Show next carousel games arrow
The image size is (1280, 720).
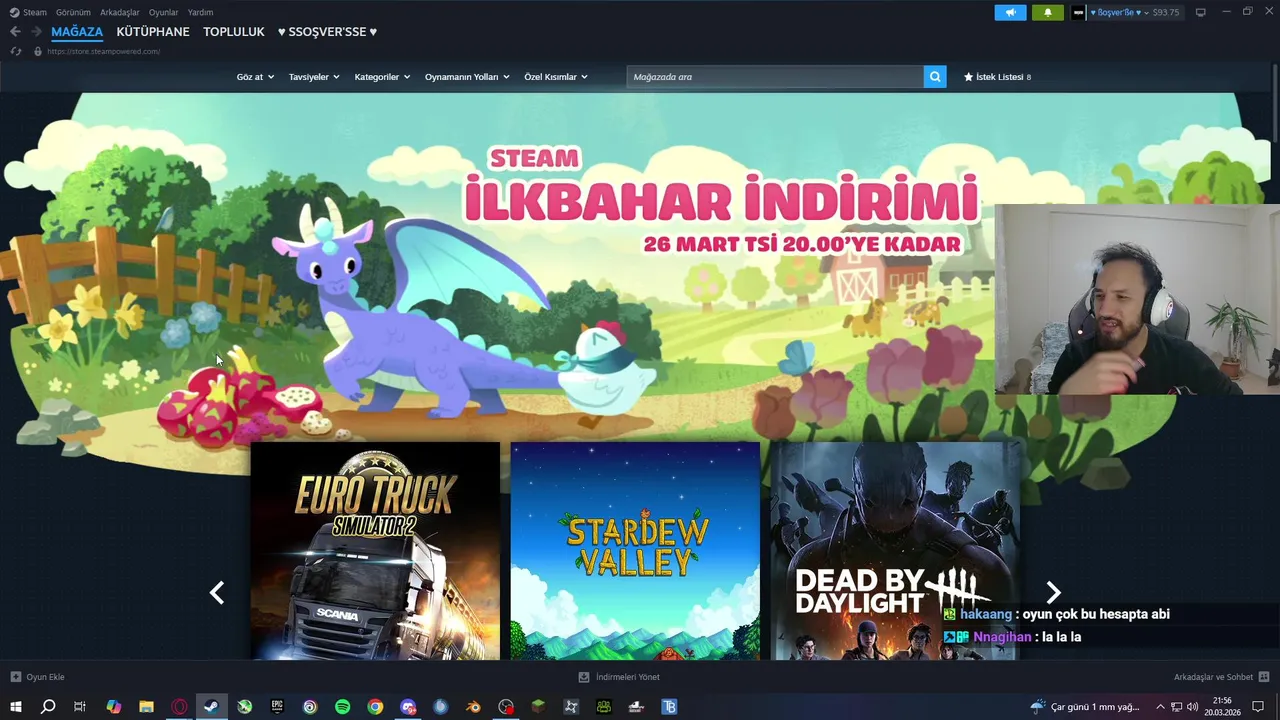coord(1053,593)
